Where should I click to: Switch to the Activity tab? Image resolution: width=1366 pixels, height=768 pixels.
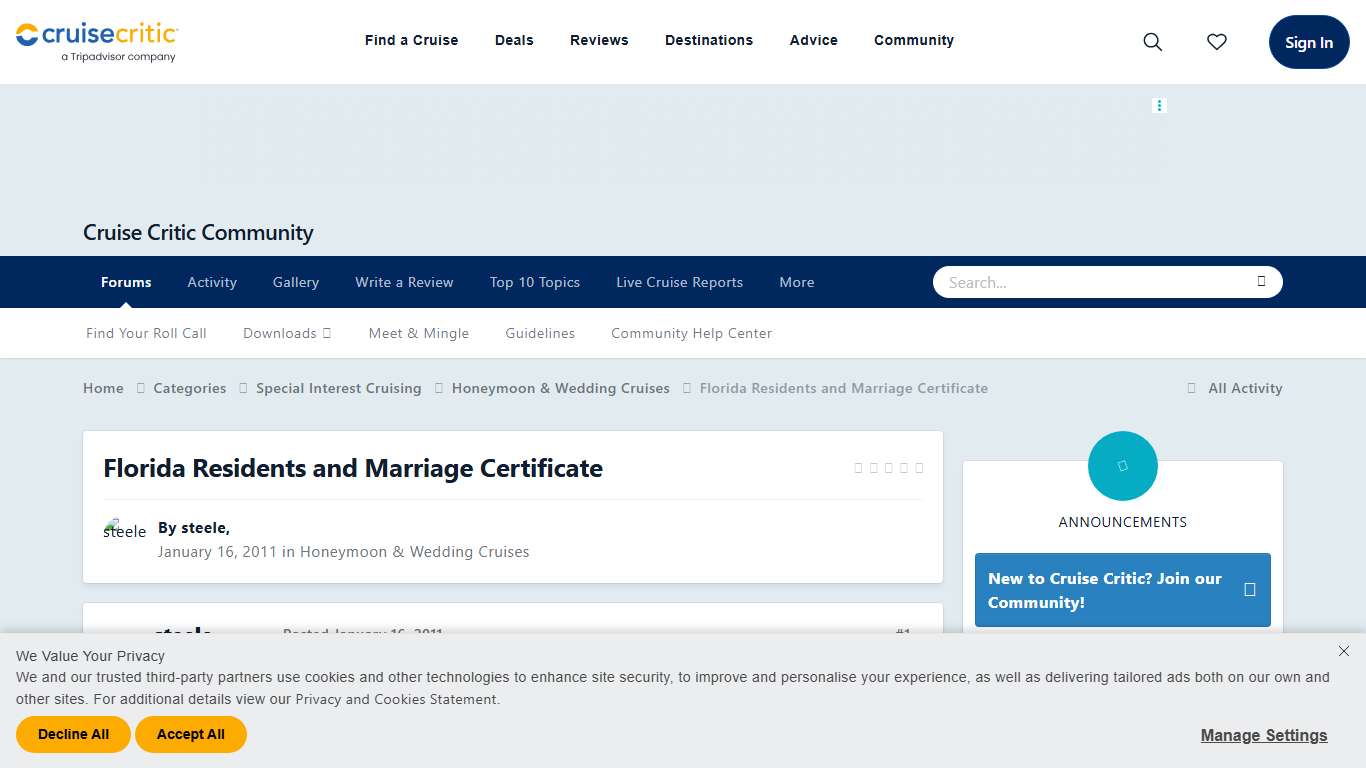point(211,282)
